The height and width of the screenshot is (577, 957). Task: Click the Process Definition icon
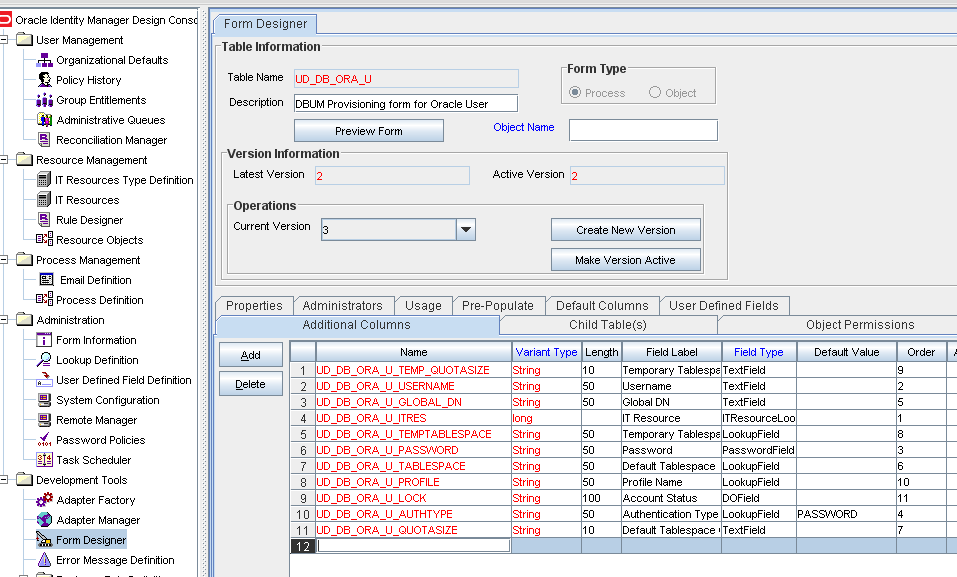point(45,299)
